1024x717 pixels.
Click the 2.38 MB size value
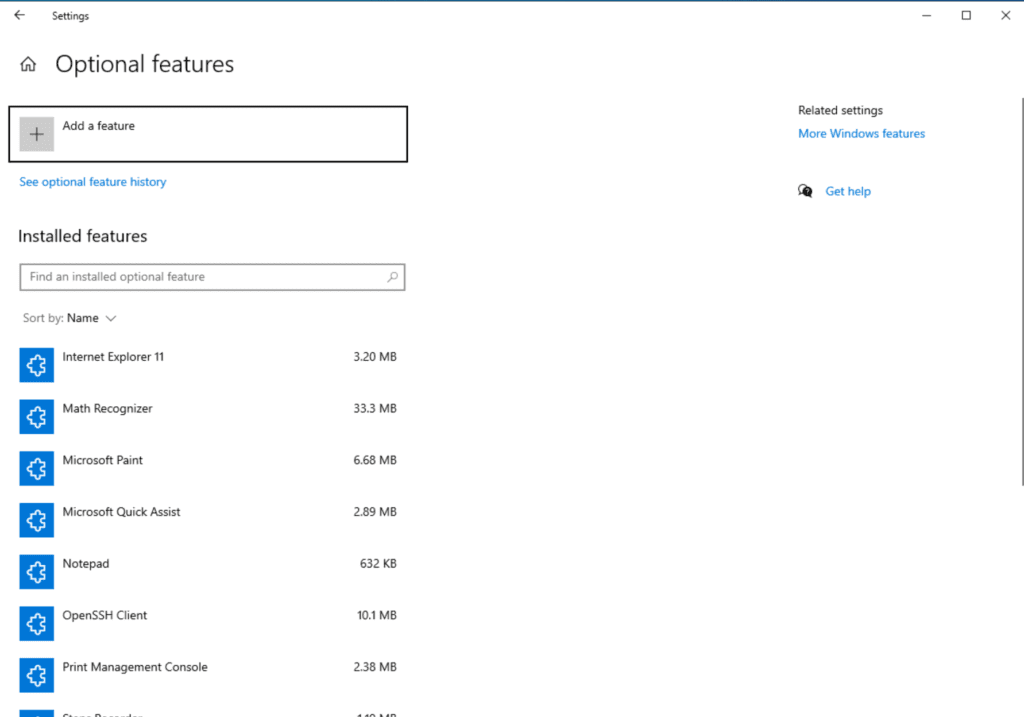[x=375, y=666]
